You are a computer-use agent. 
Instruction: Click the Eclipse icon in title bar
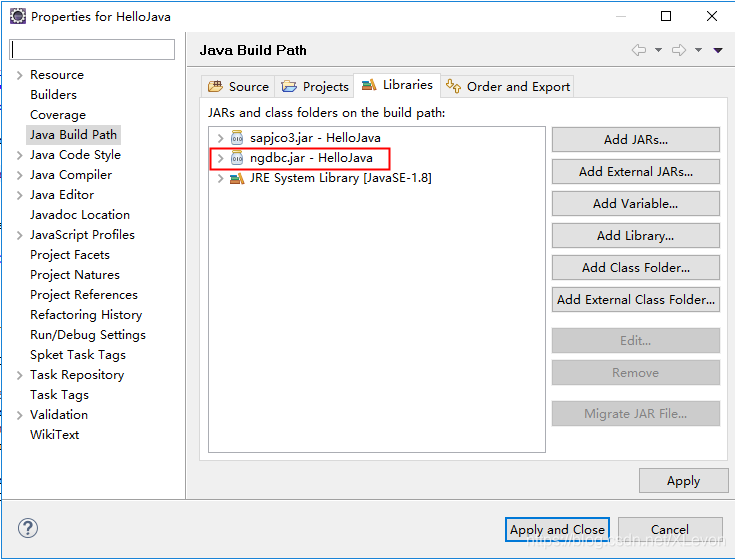coord(18,16)
